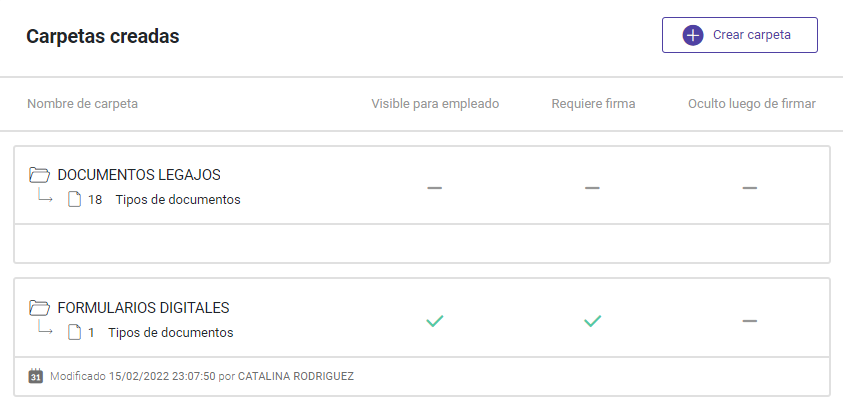Click the Crear carpeta button
Image resolution: width=843 pixels, height=403 pixels.
740,35
